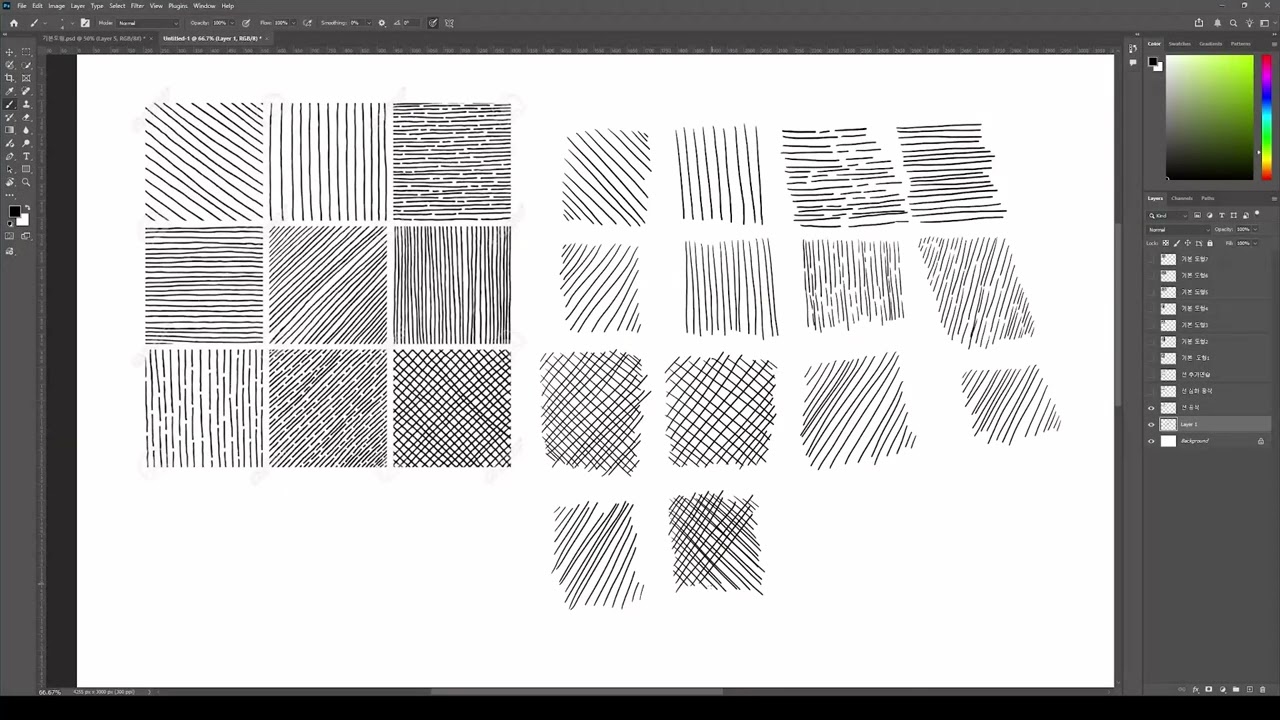Image resolution: width=1280 pixels, height=720 pixels.
Task: Click lock image pixels brush icon
Action: click(x=1177, y=243)
